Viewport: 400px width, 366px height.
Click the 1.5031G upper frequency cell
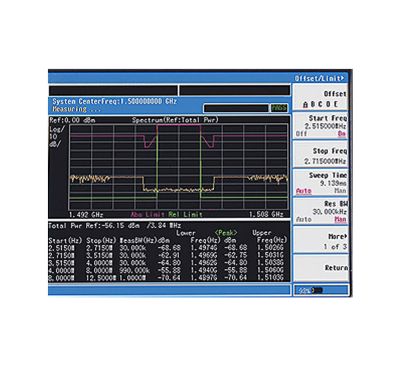tap(270, 255)
